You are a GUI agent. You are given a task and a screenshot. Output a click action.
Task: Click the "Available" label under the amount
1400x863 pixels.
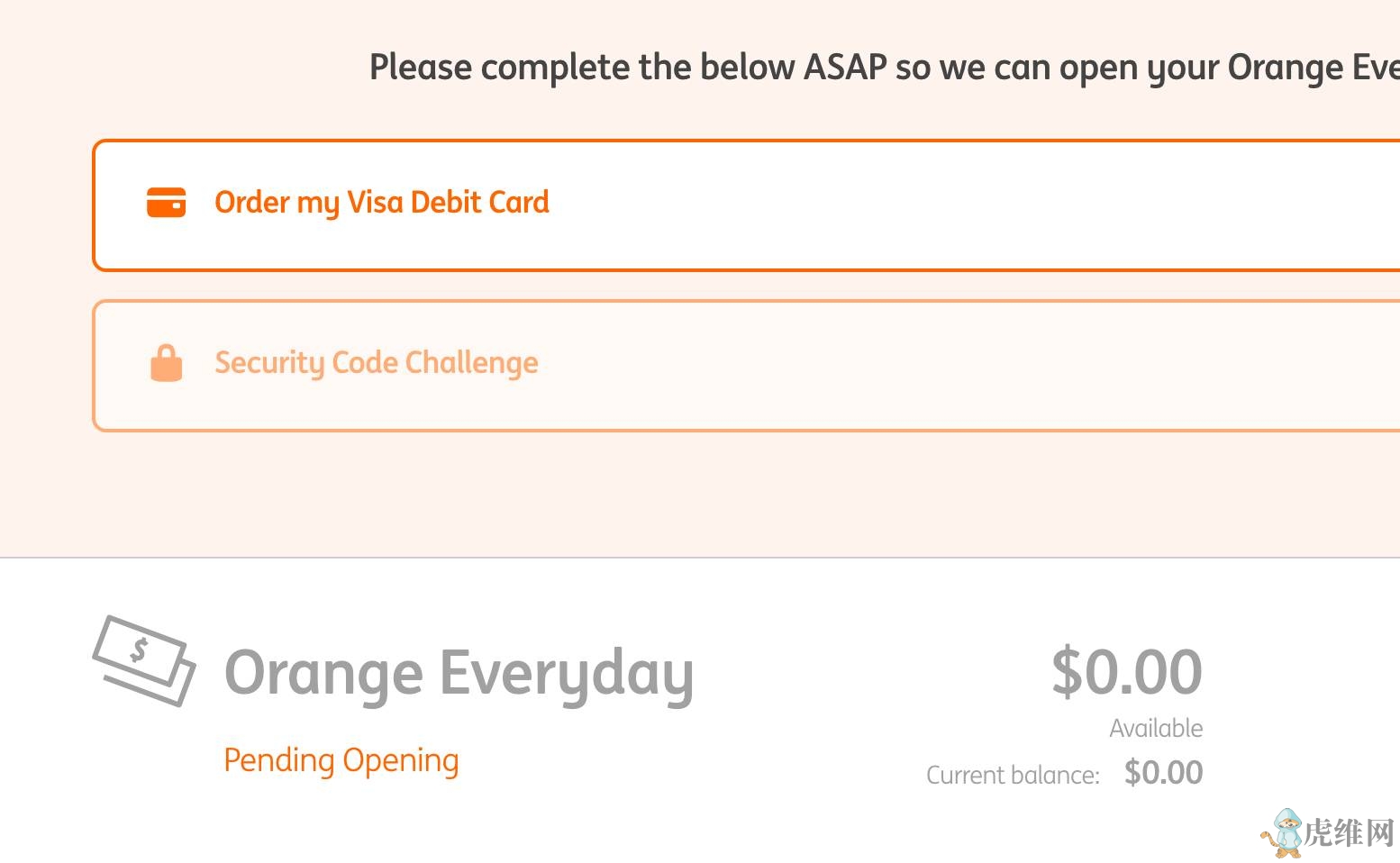tap(1156, 728)
